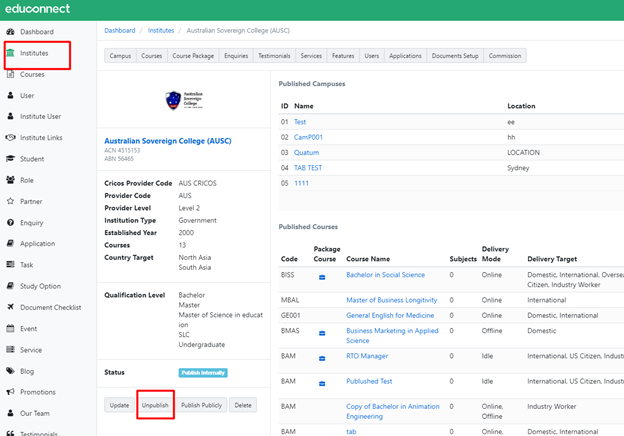Click the Student graduation cap icon
The image size is (624, 436).
point(10,159)
